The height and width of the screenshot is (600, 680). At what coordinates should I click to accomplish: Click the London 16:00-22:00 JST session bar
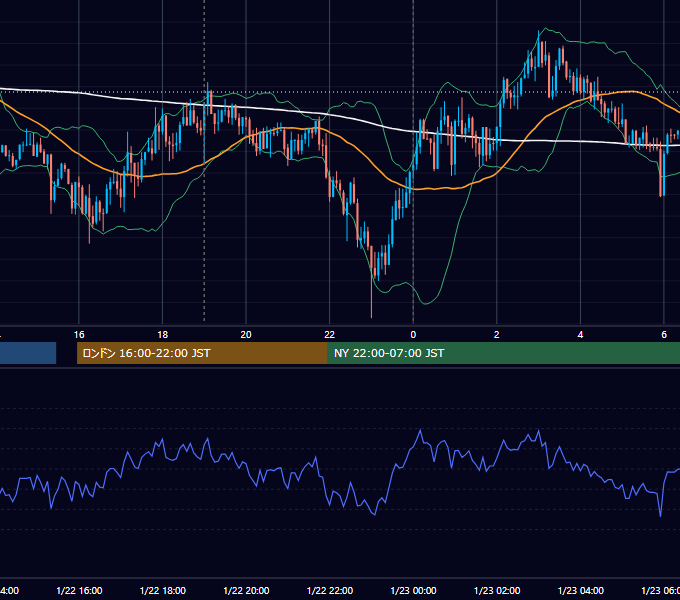202,353
